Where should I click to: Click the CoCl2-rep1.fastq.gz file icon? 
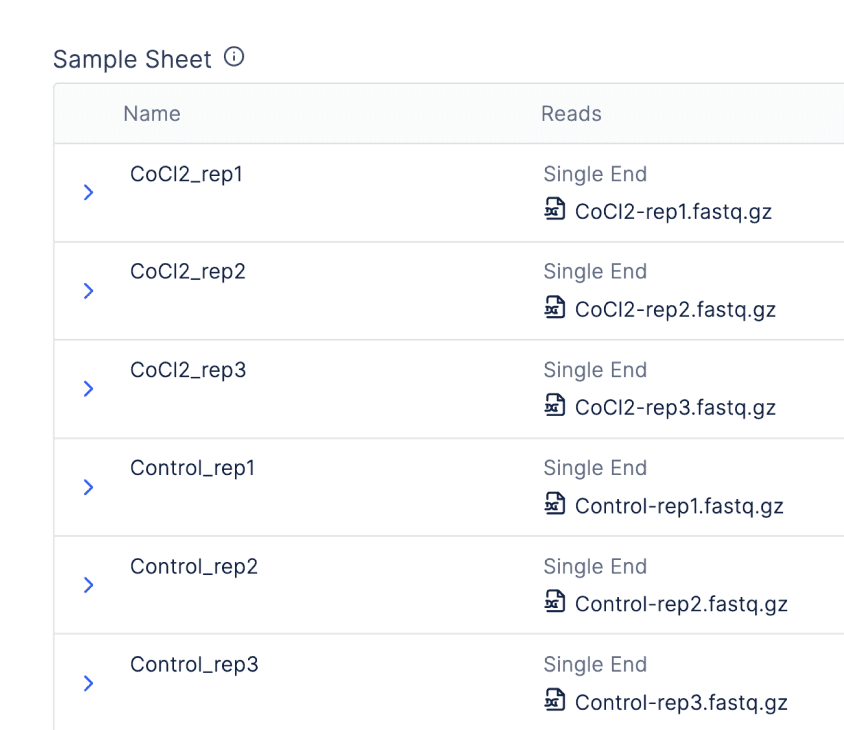pyautogui.click(x=555, y=211)
